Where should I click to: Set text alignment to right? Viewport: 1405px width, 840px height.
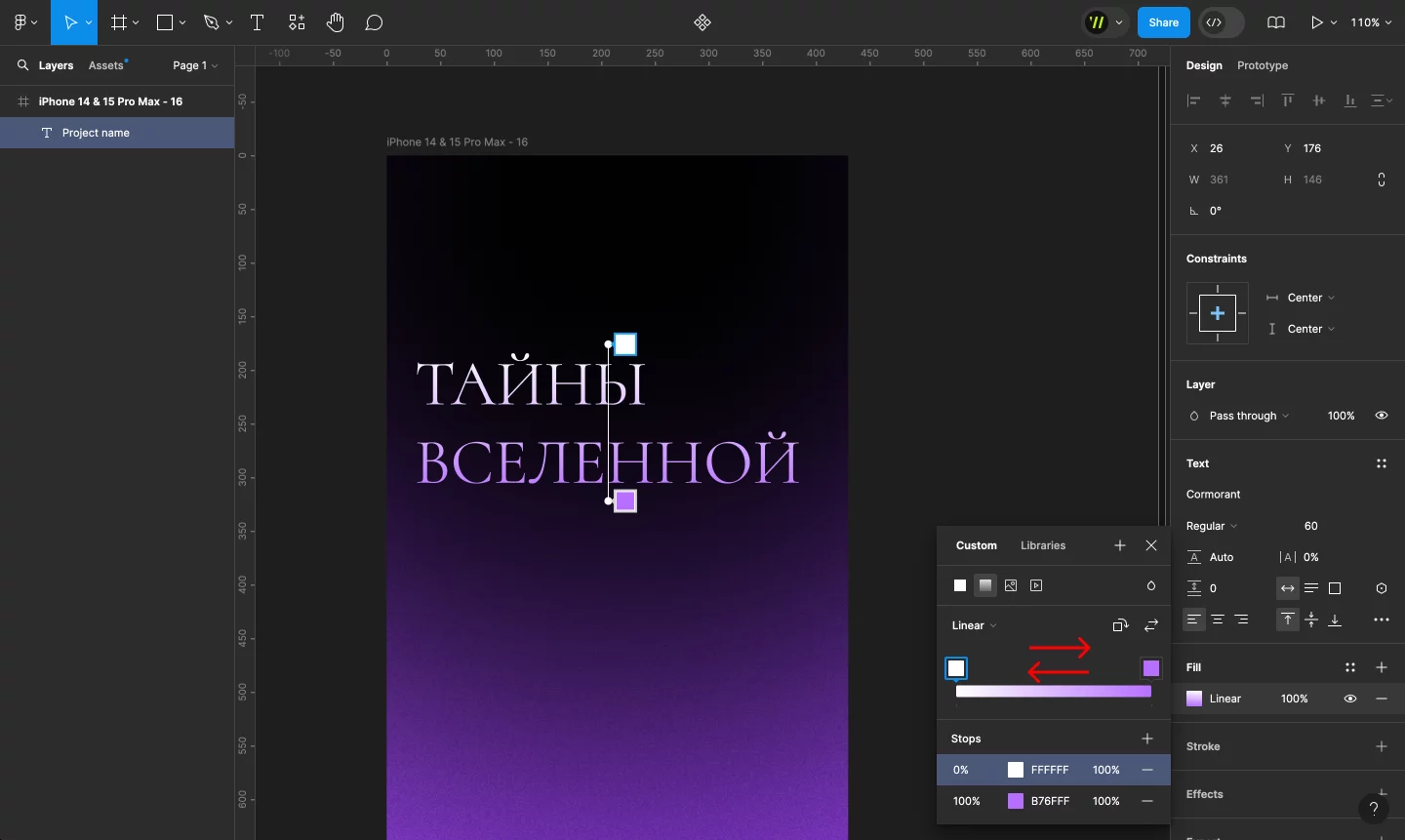[1241, 620]
